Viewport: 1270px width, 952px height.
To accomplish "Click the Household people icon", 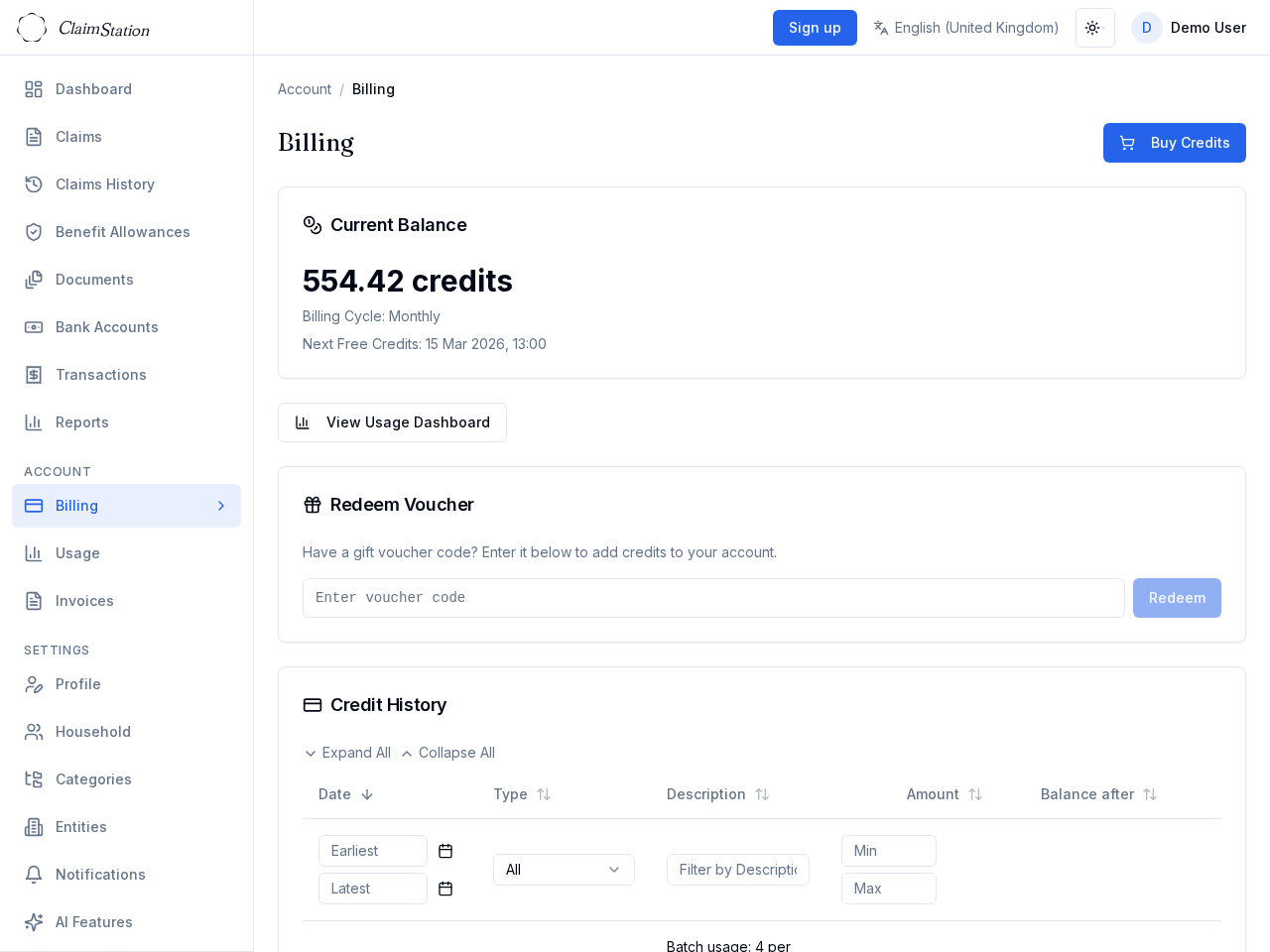I will click(x=34, y=732).
